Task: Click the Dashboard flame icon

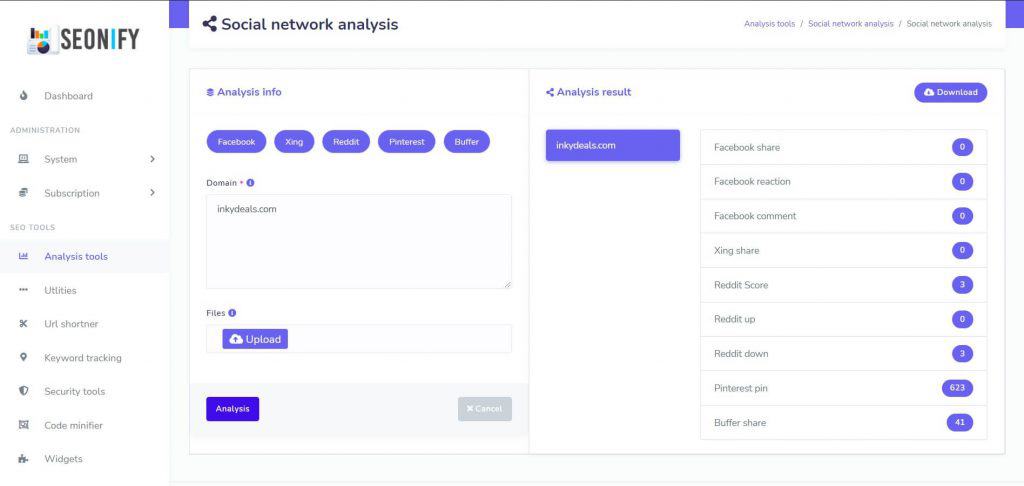Action: click(x=24, y=96)
